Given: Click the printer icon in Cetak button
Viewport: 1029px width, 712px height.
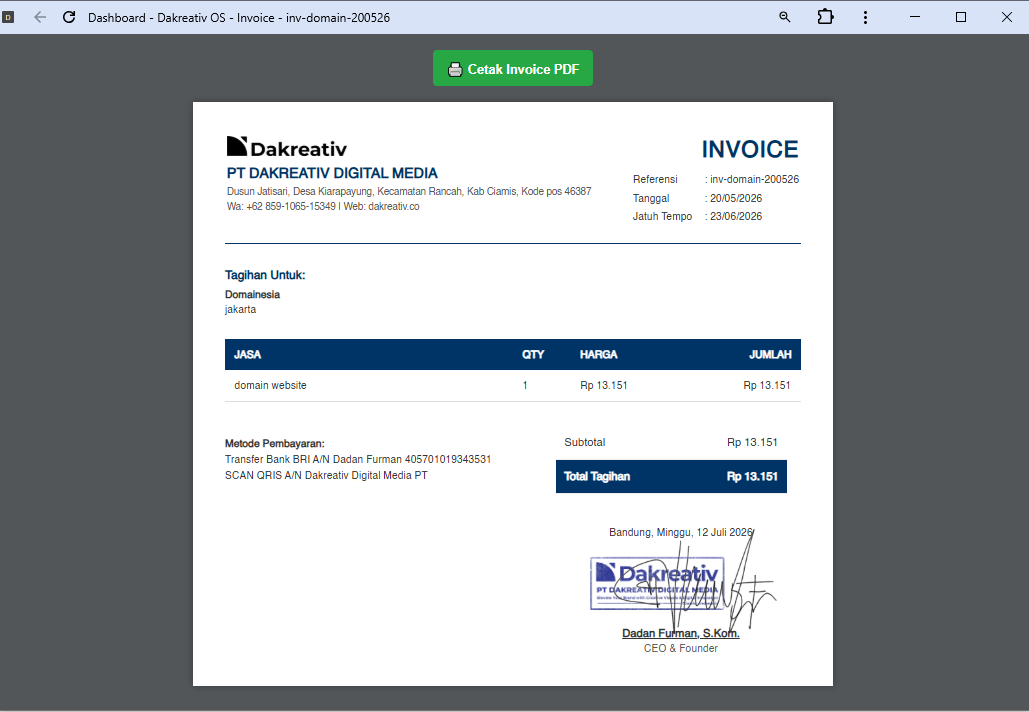Looking at the screenshot, I should click(455, 70).
